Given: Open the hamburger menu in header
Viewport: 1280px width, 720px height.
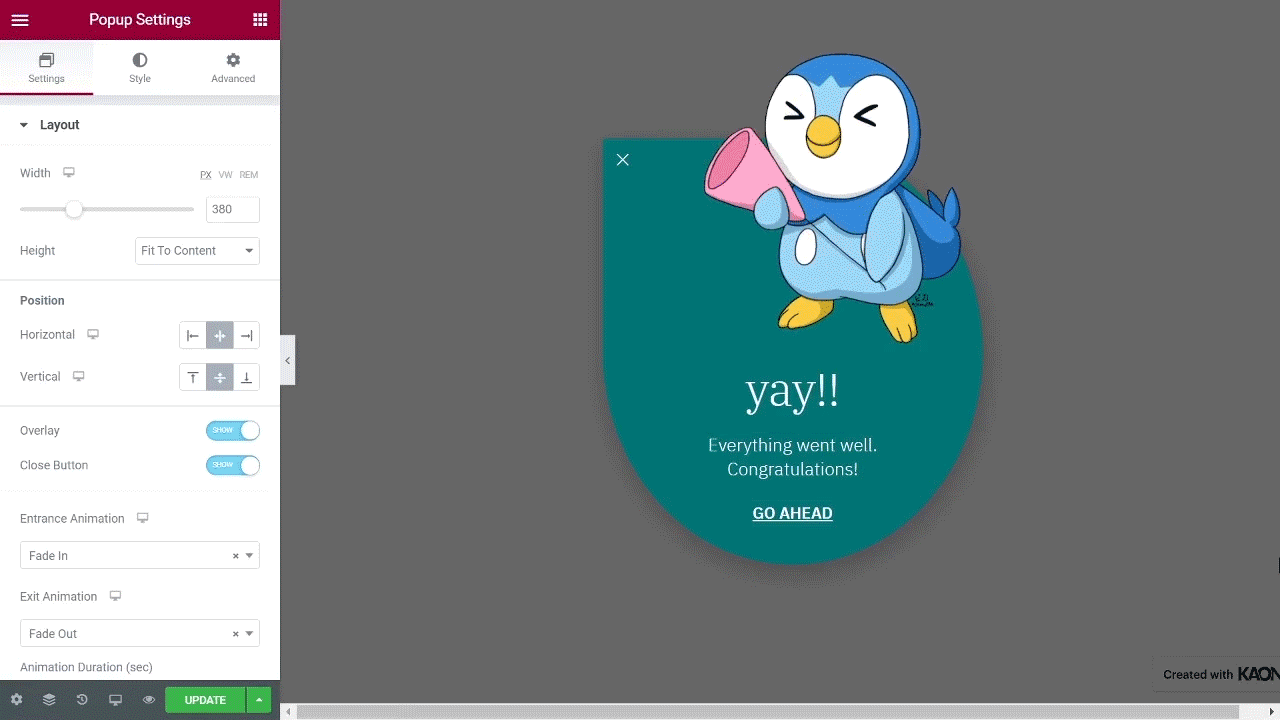Looking at the screenshot, I should click(20, 20).
